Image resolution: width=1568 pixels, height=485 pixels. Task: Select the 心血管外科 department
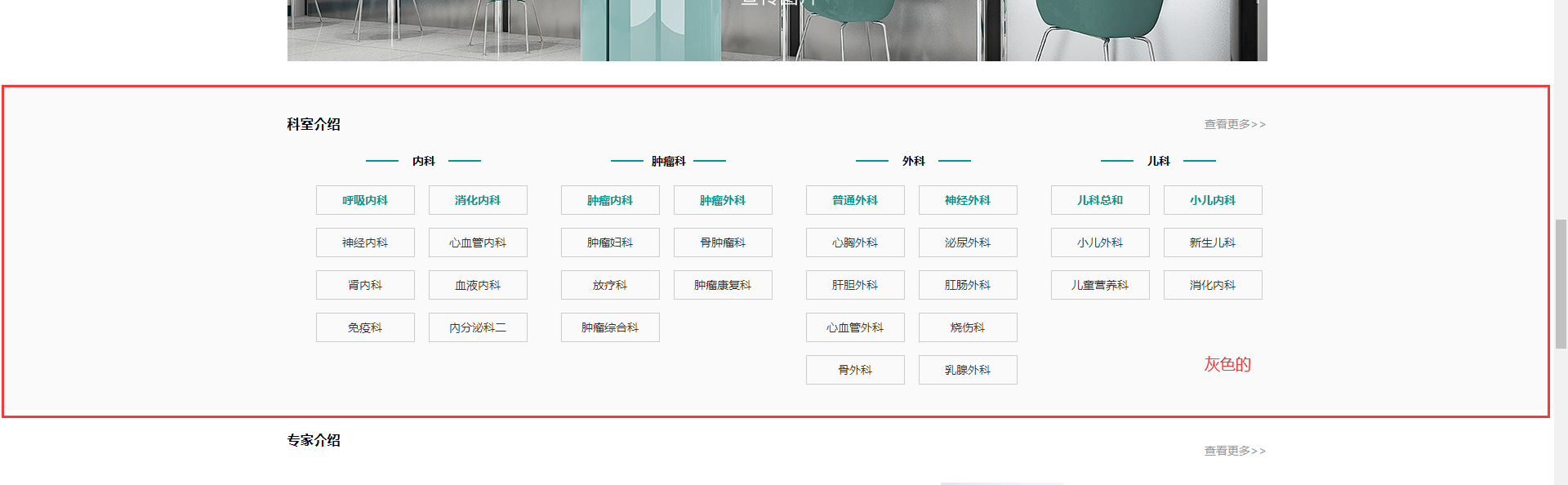pyautogui.click(x=855, y=327)
